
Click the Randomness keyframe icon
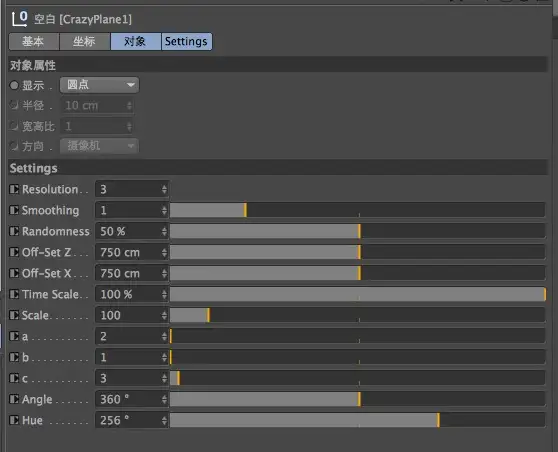[x=14, y=231]
